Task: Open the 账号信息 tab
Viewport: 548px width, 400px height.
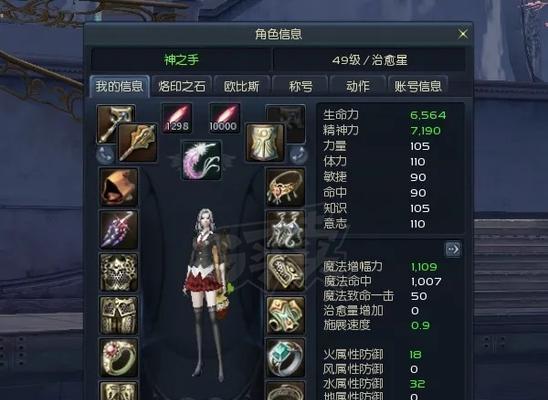Action: (x=418, y=86)
